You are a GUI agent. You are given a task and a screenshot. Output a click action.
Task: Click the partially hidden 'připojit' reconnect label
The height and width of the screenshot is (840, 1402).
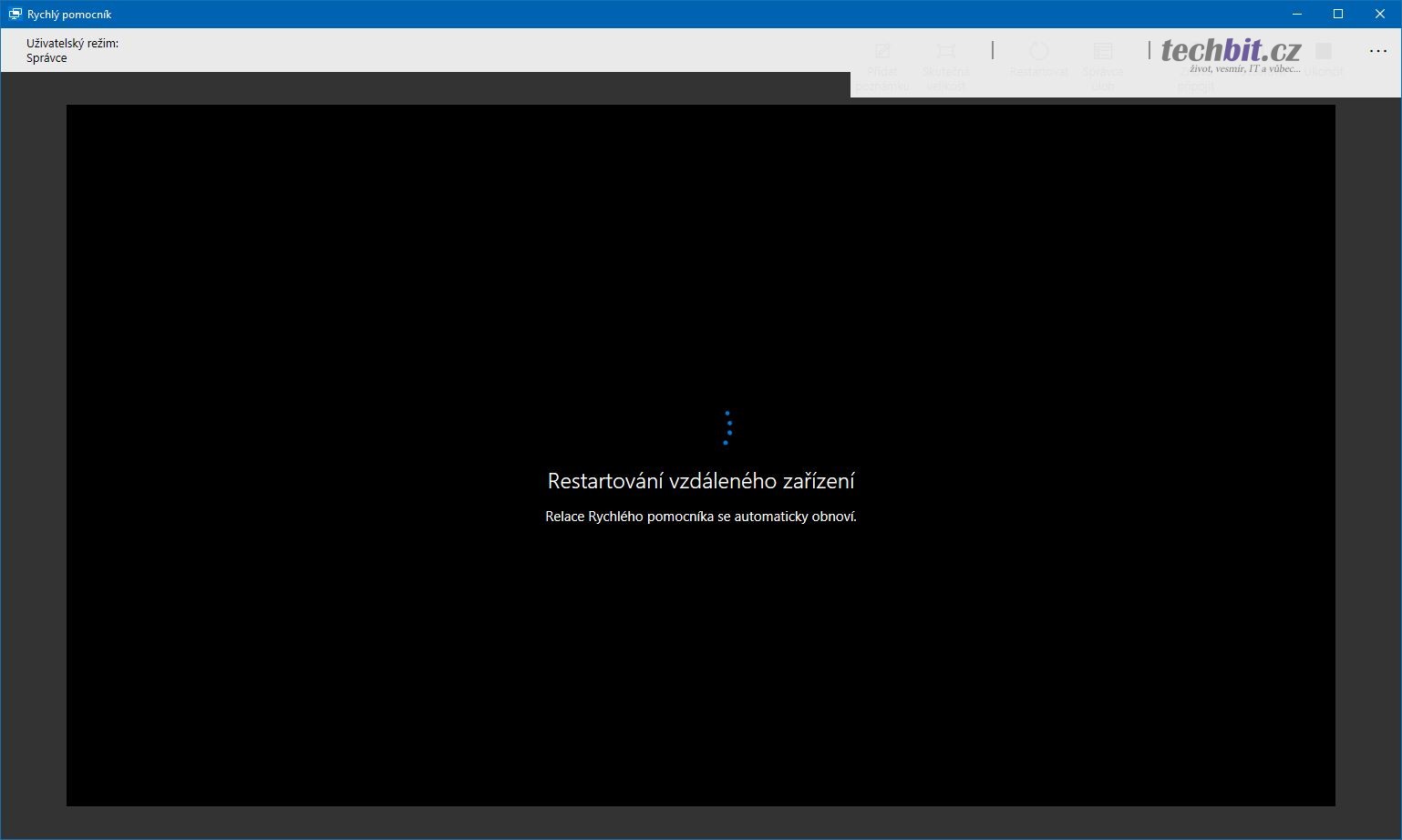pos(1195,87)
